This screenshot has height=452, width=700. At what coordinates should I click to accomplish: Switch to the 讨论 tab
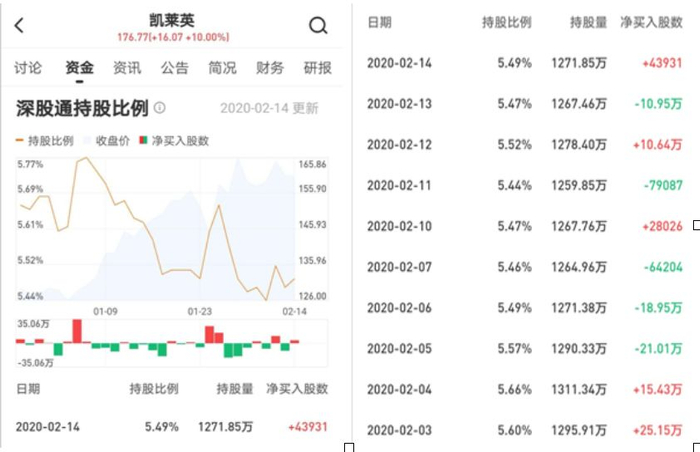click(x=28, y=68)
